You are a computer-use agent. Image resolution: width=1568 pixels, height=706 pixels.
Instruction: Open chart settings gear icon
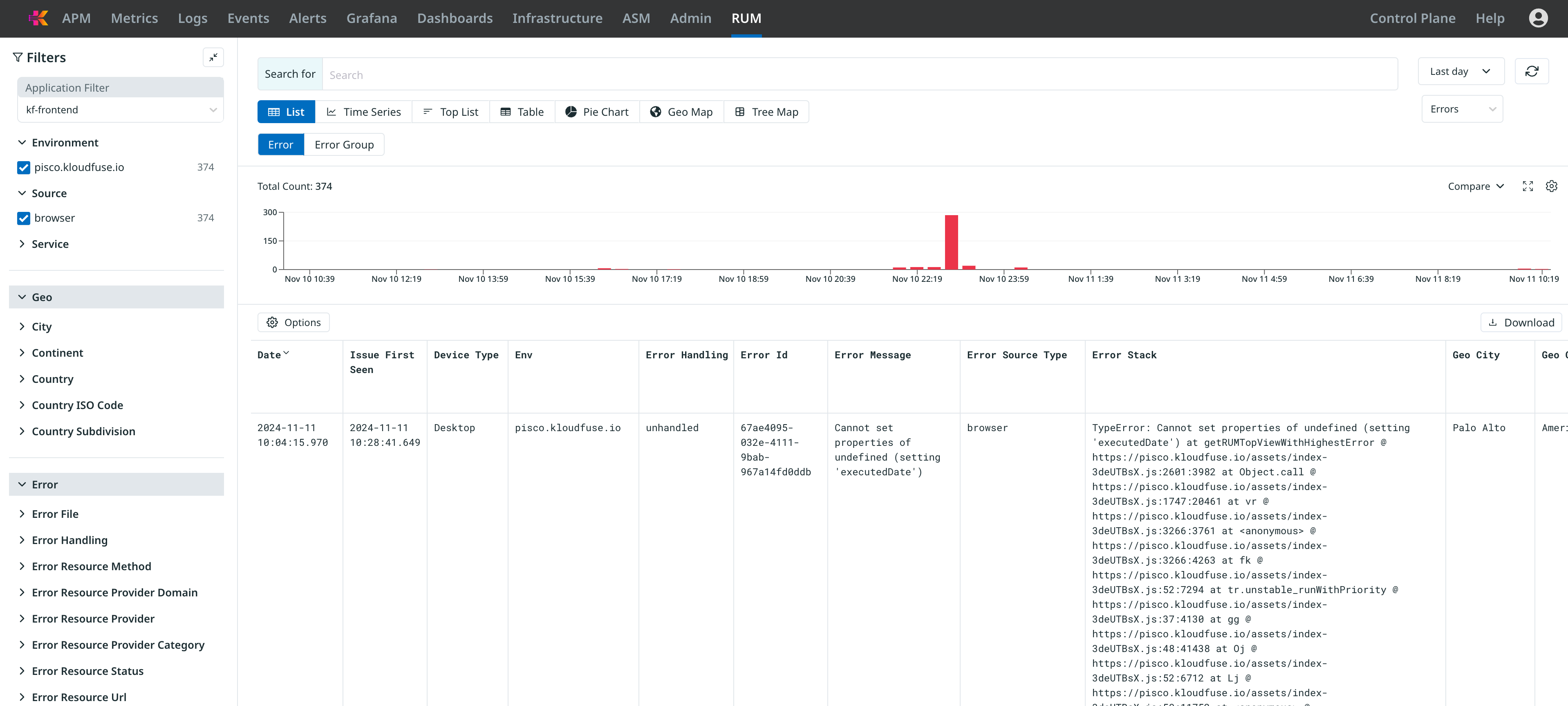pos(1551,187)
